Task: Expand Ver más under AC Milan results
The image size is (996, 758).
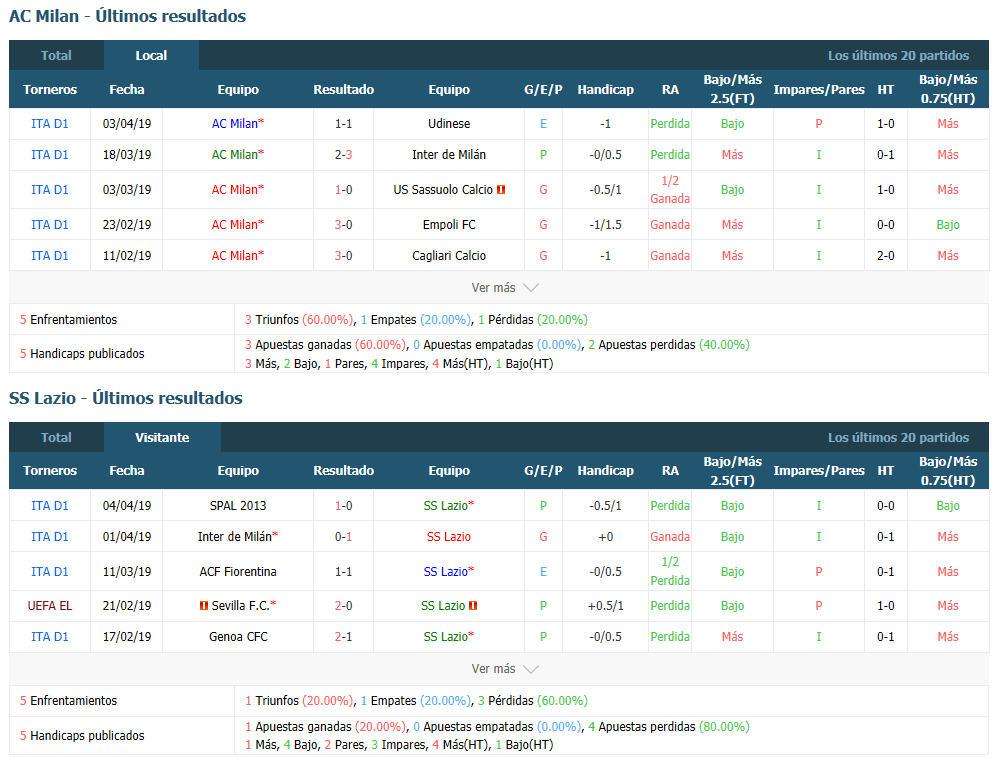Action: point(504,288)
